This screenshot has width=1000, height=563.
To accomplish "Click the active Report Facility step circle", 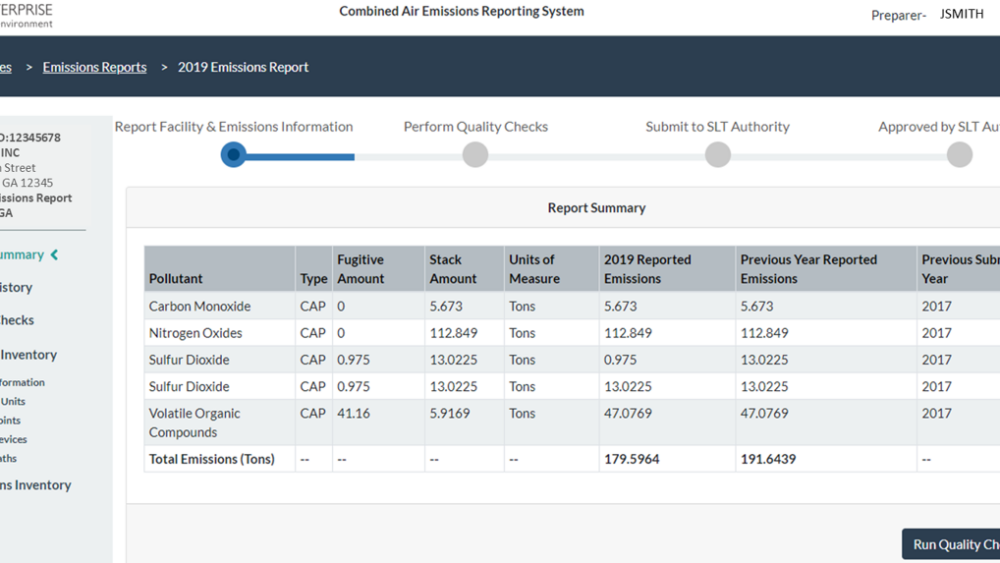I will click(x=233, y=155).
